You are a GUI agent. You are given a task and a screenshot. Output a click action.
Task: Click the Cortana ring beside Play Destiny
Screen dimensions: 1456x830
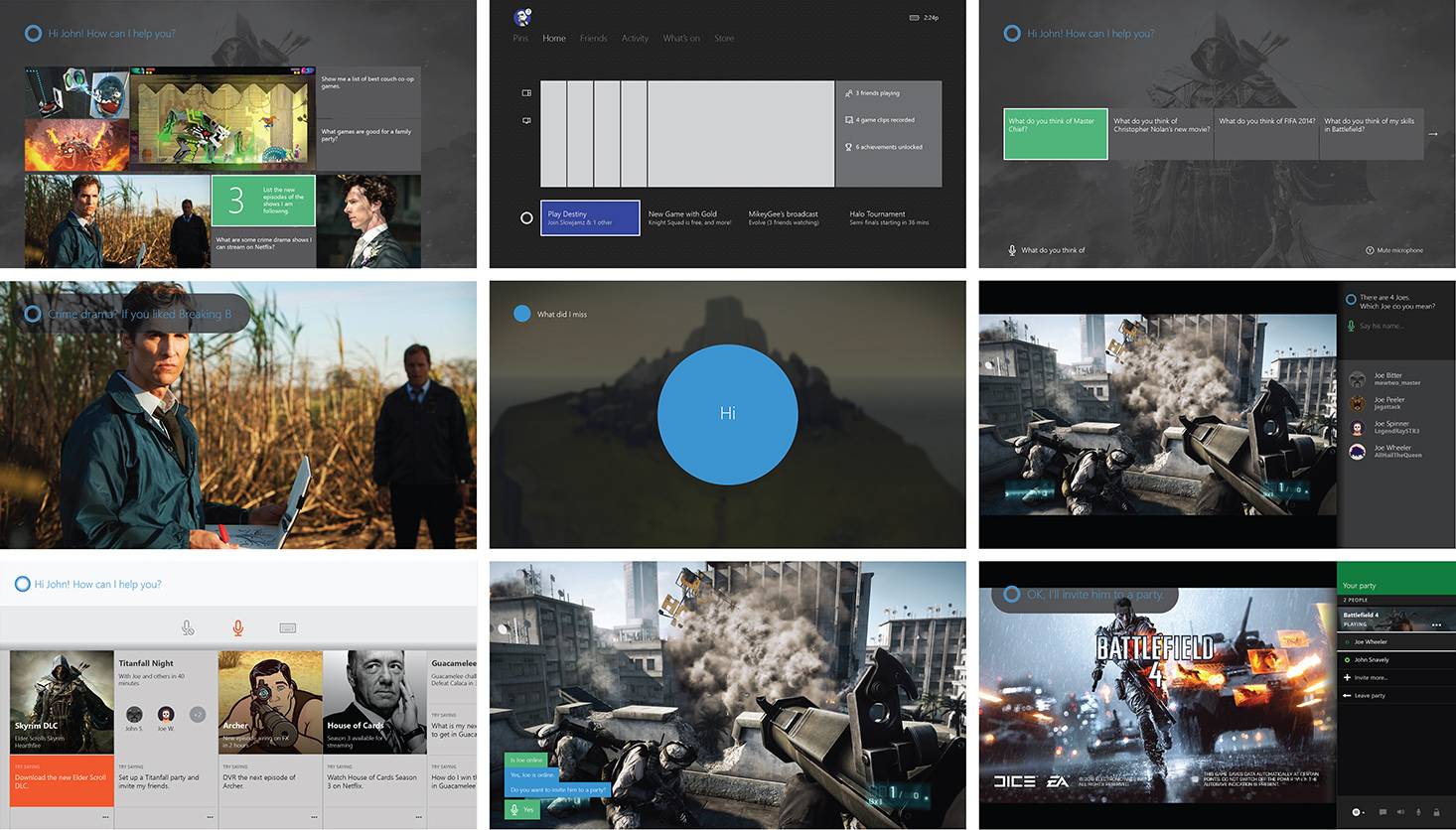click(526, 217)
